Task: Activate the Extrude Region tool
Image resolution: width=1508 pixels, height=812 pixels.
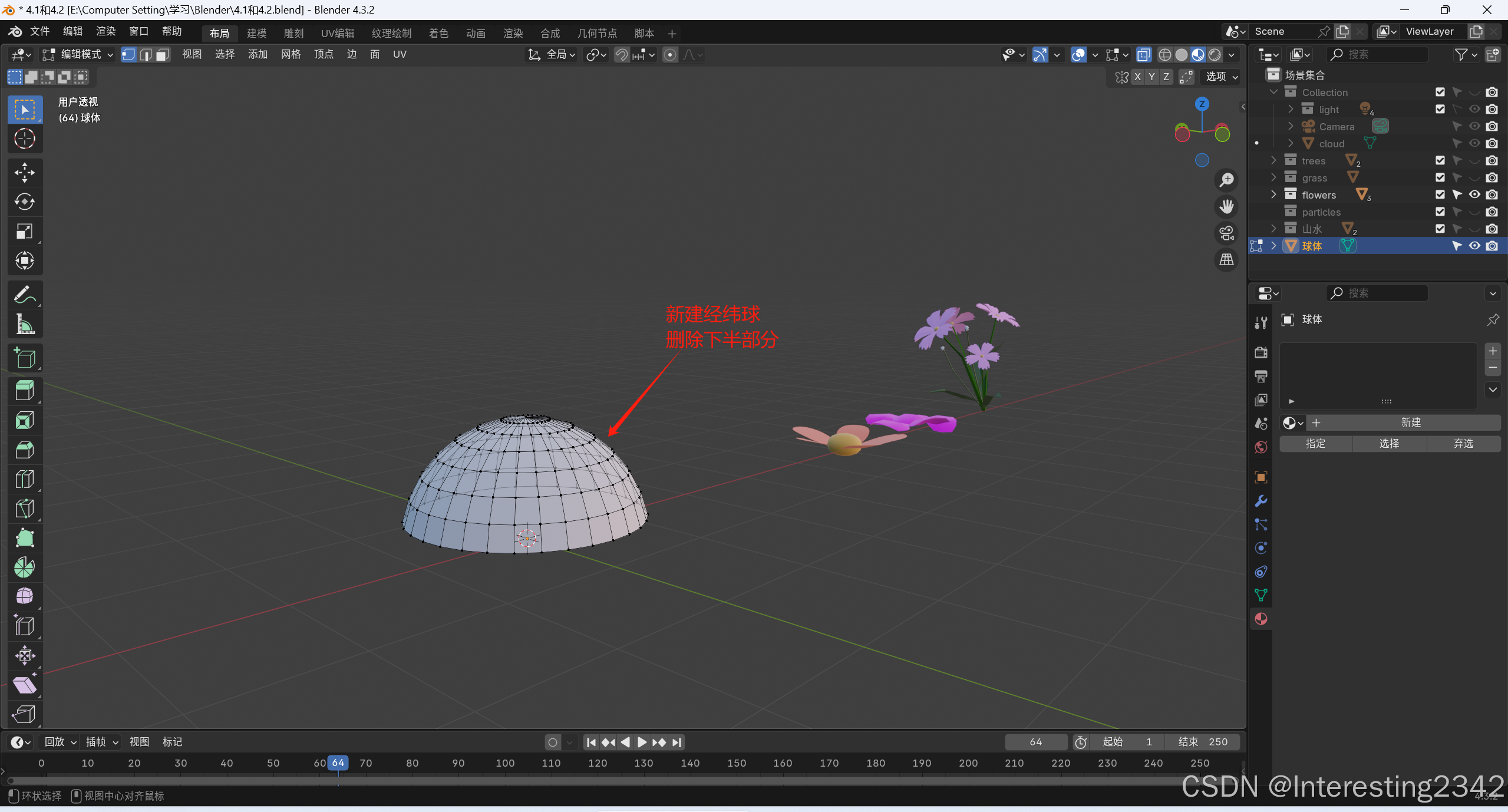Action: tap(24, 391)
